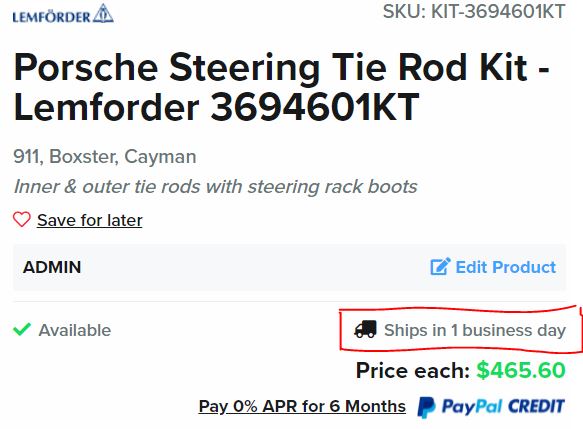
Task: Select the Ships in 1 business day text
Action: (x=475, y=330)
